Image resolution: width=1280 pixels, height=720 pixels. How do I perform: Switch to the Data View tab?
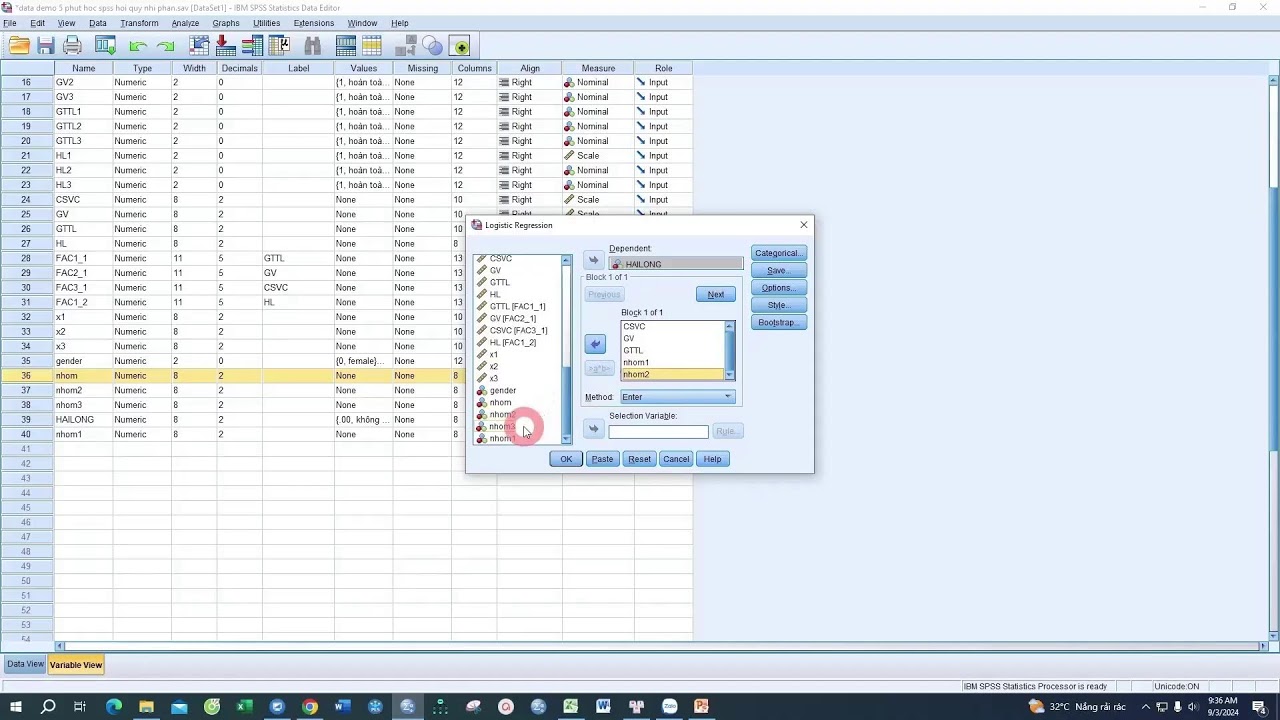pos(25,665)
